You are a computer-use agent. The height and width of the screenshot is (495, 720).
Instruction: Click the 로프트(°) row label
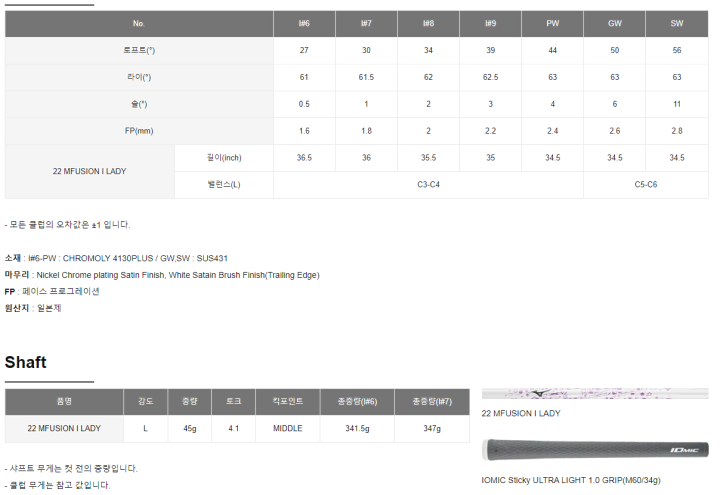[x=139, y=51]
